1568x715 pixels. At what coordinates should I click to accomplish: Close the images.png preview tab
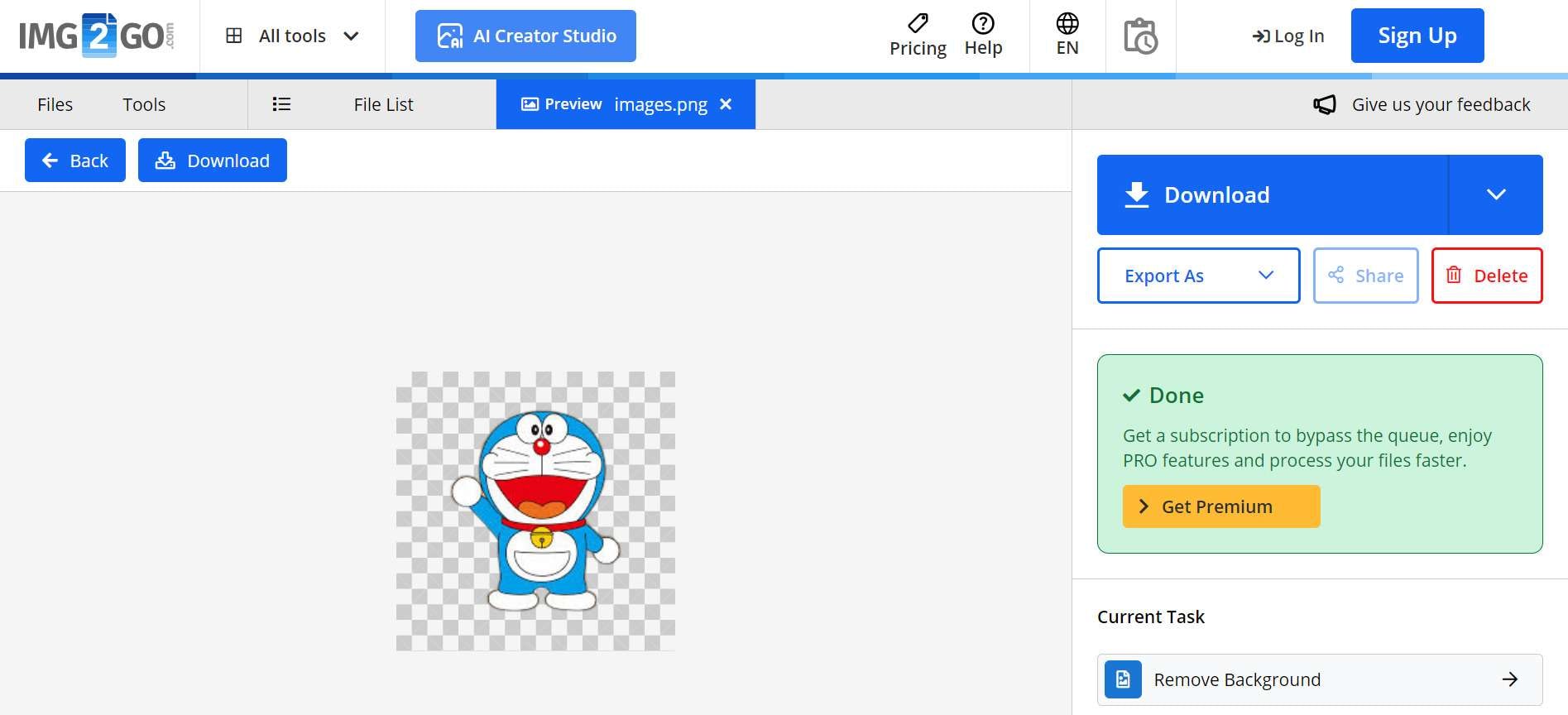pos(726,104)
